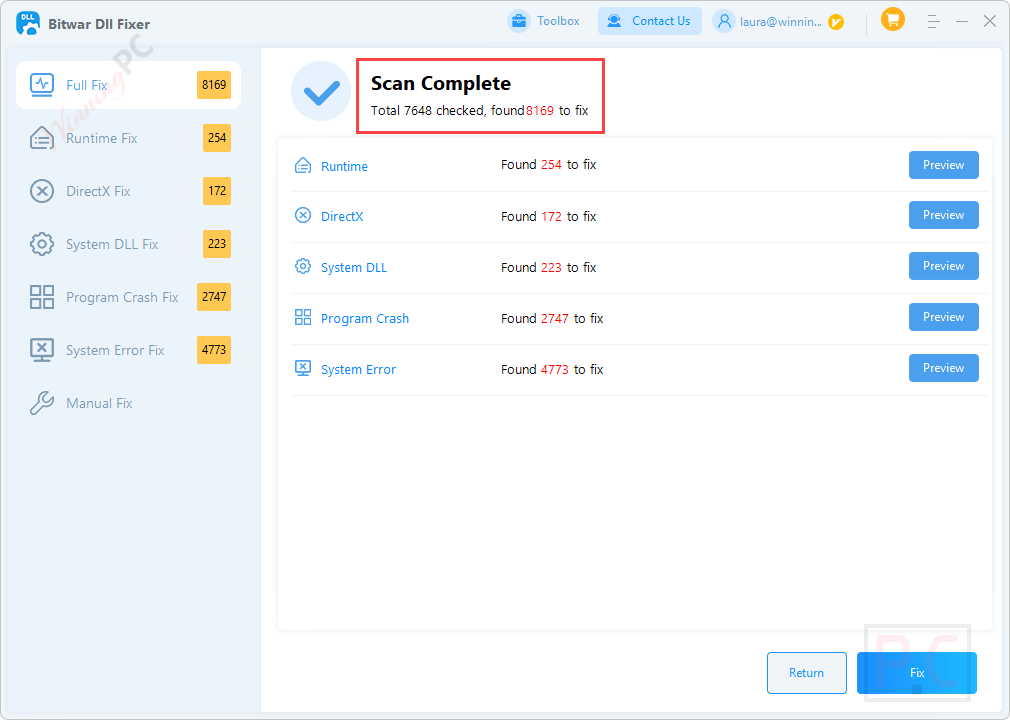Open the orange shopping cart icon
1010x720 pixels.
[x=892, y=19]
